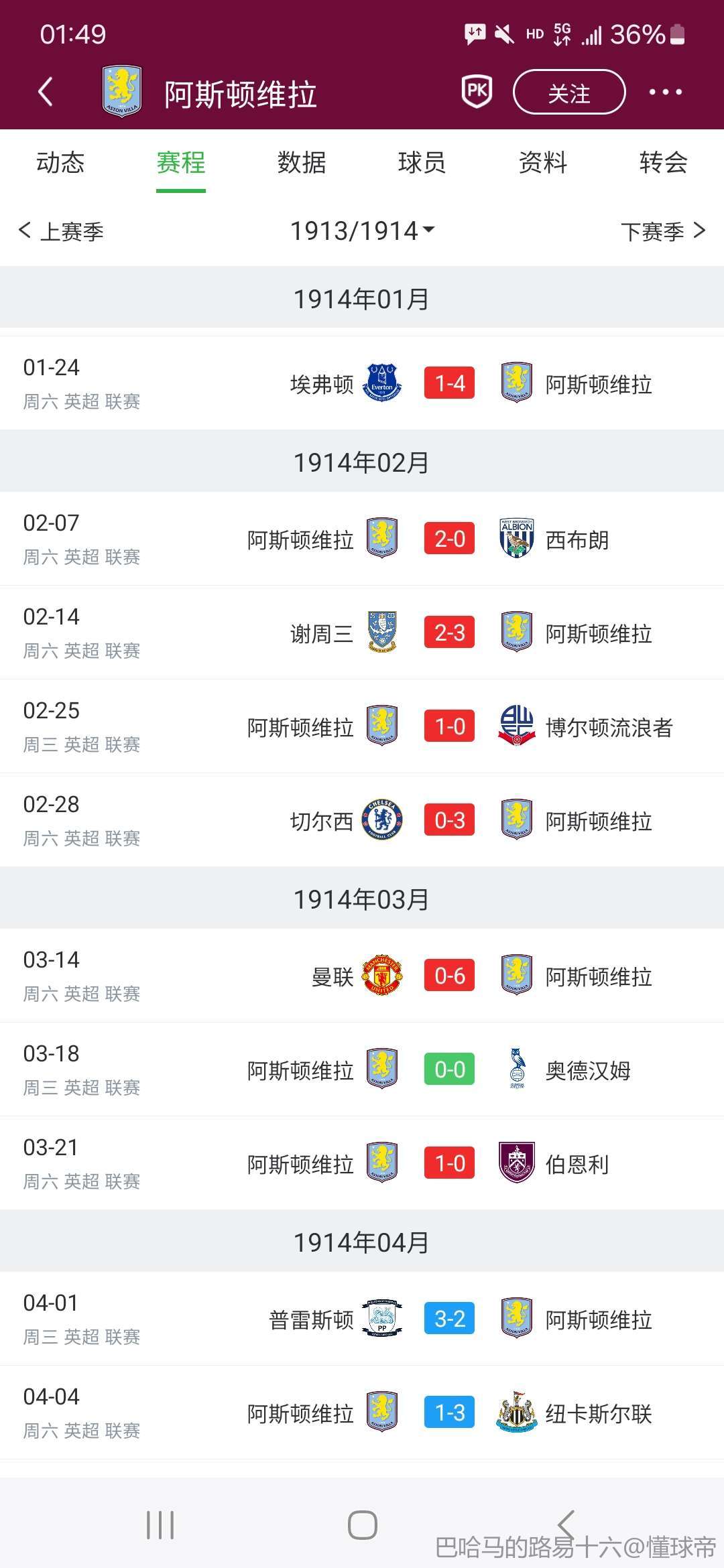Tap the Manchester United crest
724x1568 pixels.
[x=382, y=976]
